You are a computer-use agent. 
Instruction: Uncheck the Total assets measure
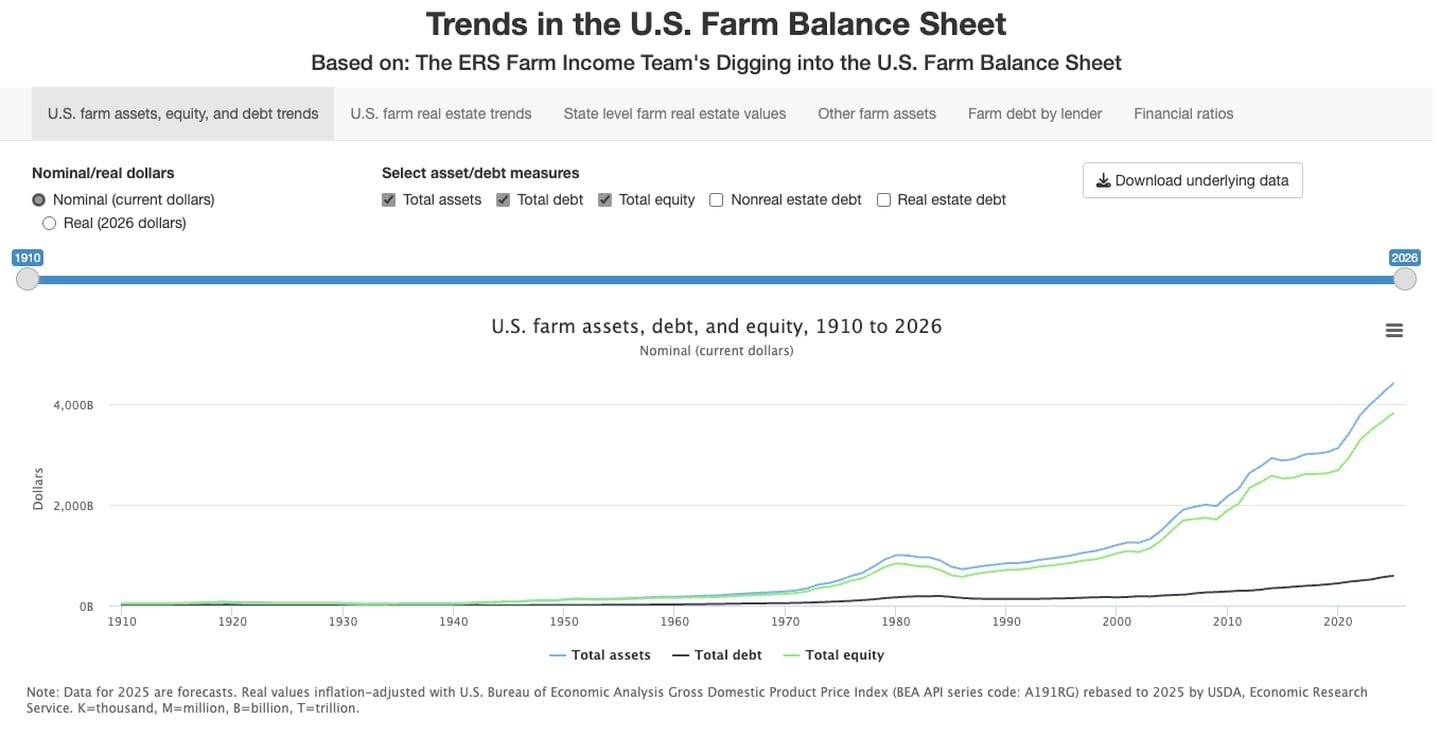coord(387,199)
